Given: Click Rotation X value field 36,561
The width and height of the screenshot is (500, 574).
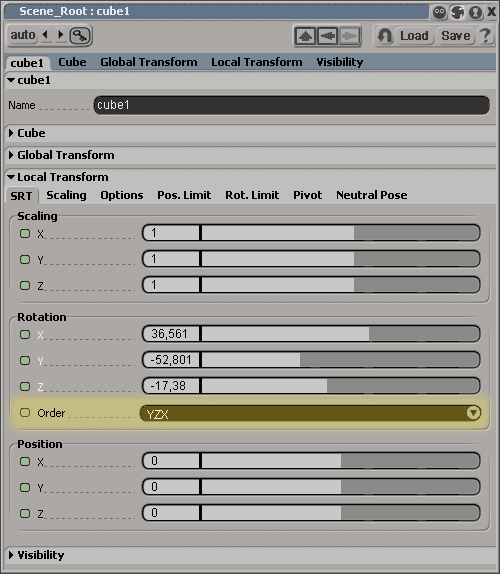Looking at the screenshot, I should 171,334.
